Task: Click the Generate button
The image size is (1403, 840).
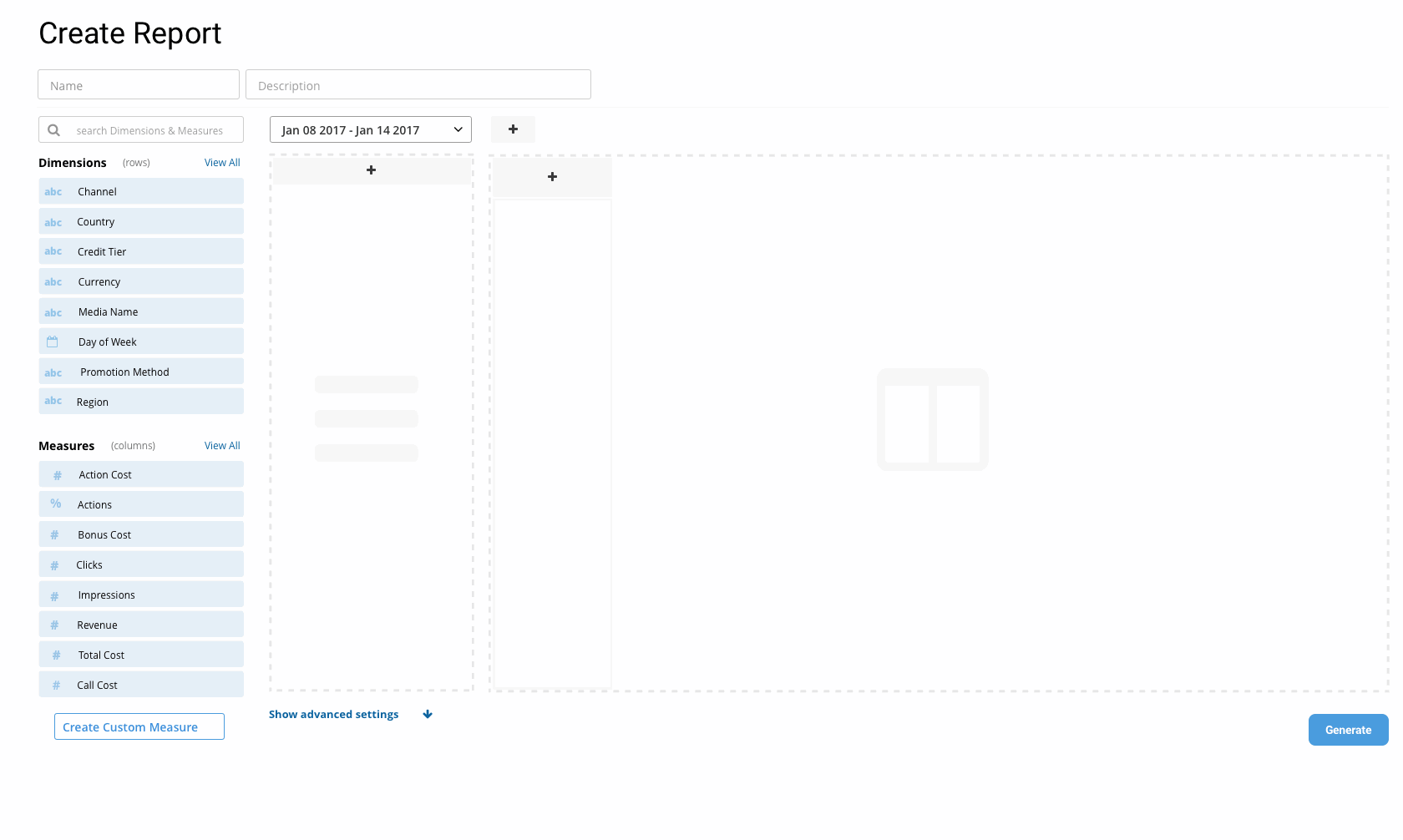Action: (x=1348, y=730)
